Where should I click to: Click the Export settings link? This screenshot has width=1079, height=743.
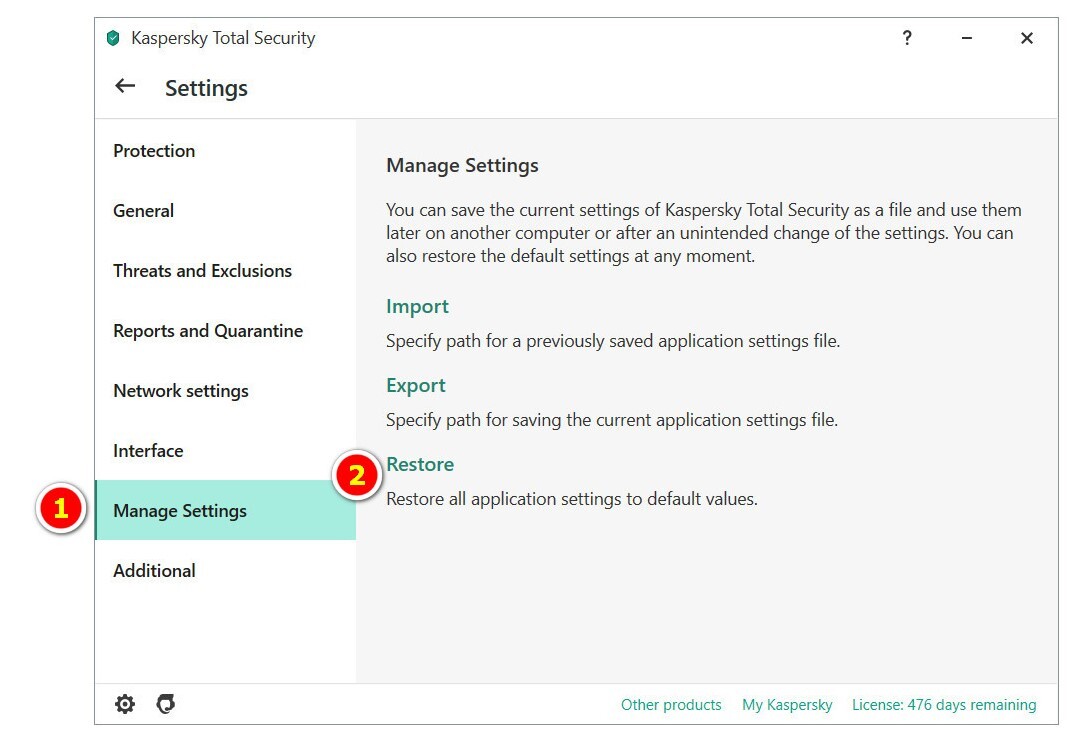point(416,386)
